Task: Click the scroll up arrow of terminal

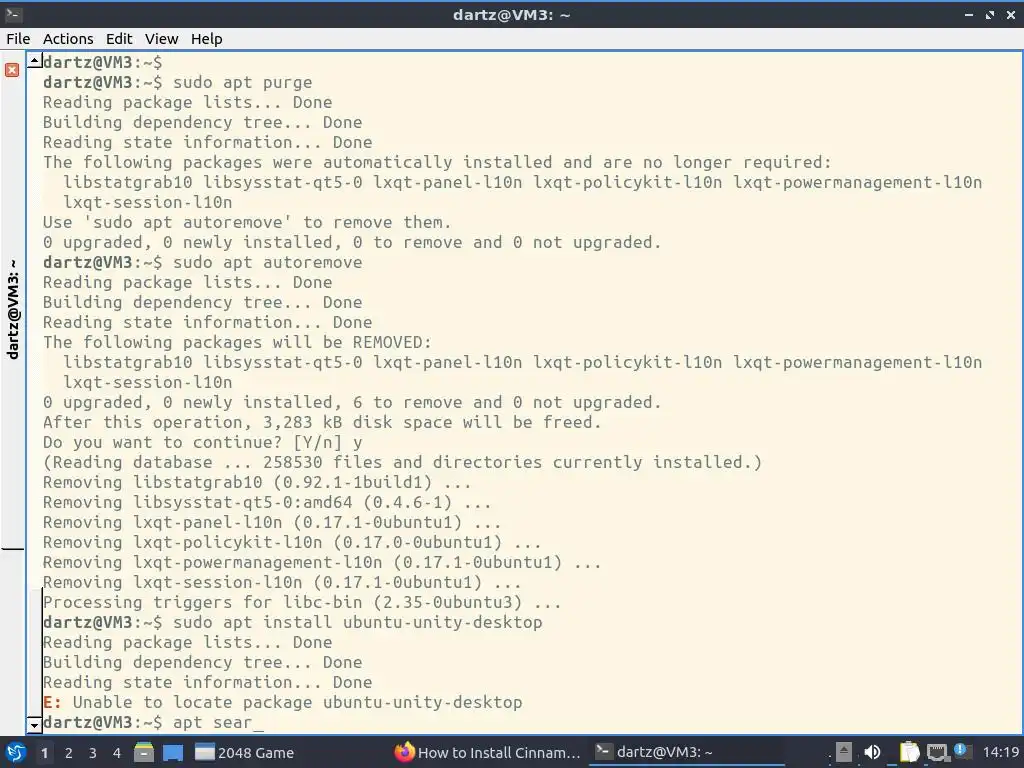Action: [x=35, y=61]
